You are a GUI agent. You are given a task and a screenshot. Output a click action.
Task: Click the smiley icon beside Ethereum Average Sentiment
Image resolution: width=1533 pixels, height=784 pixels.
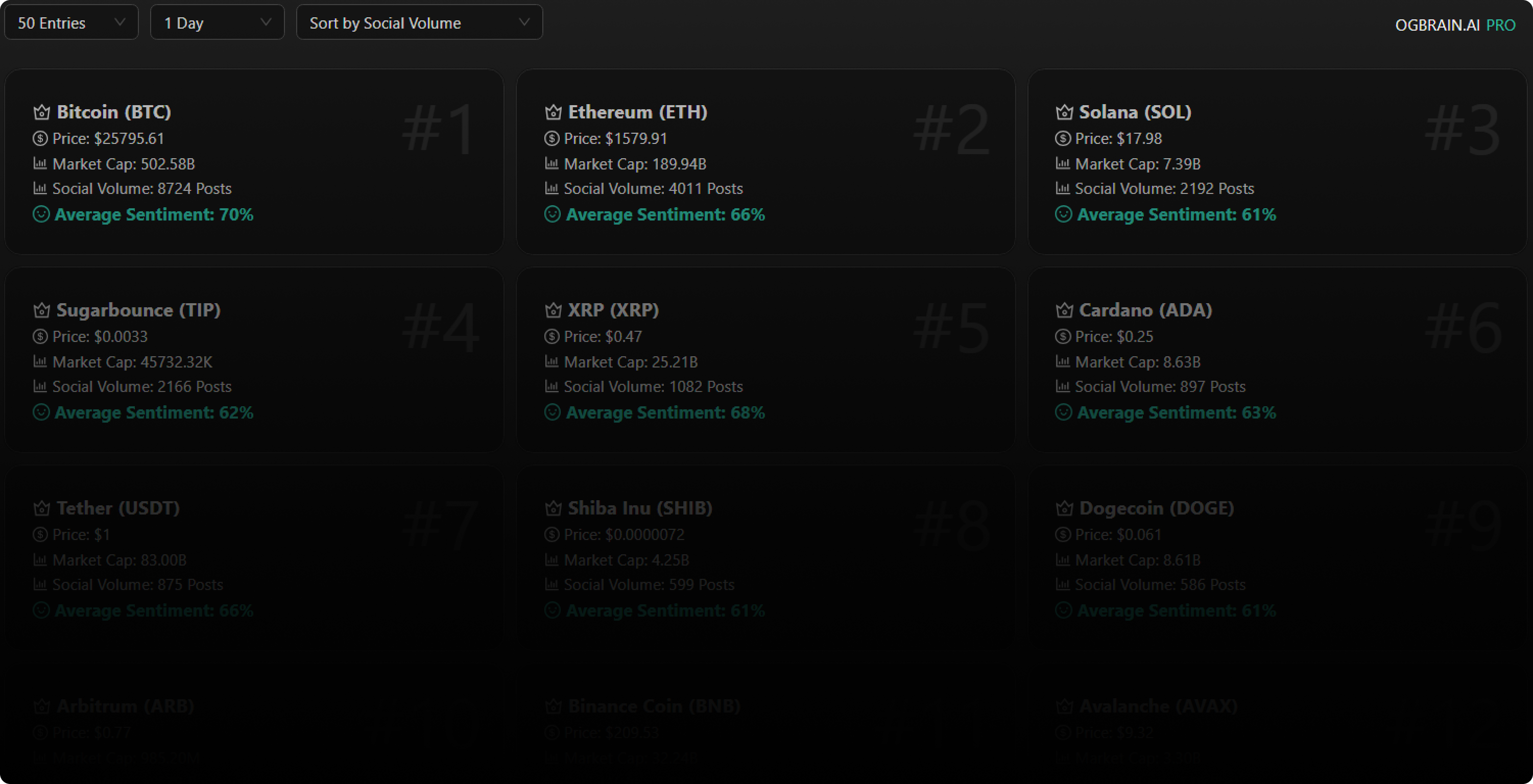(552, 214)
